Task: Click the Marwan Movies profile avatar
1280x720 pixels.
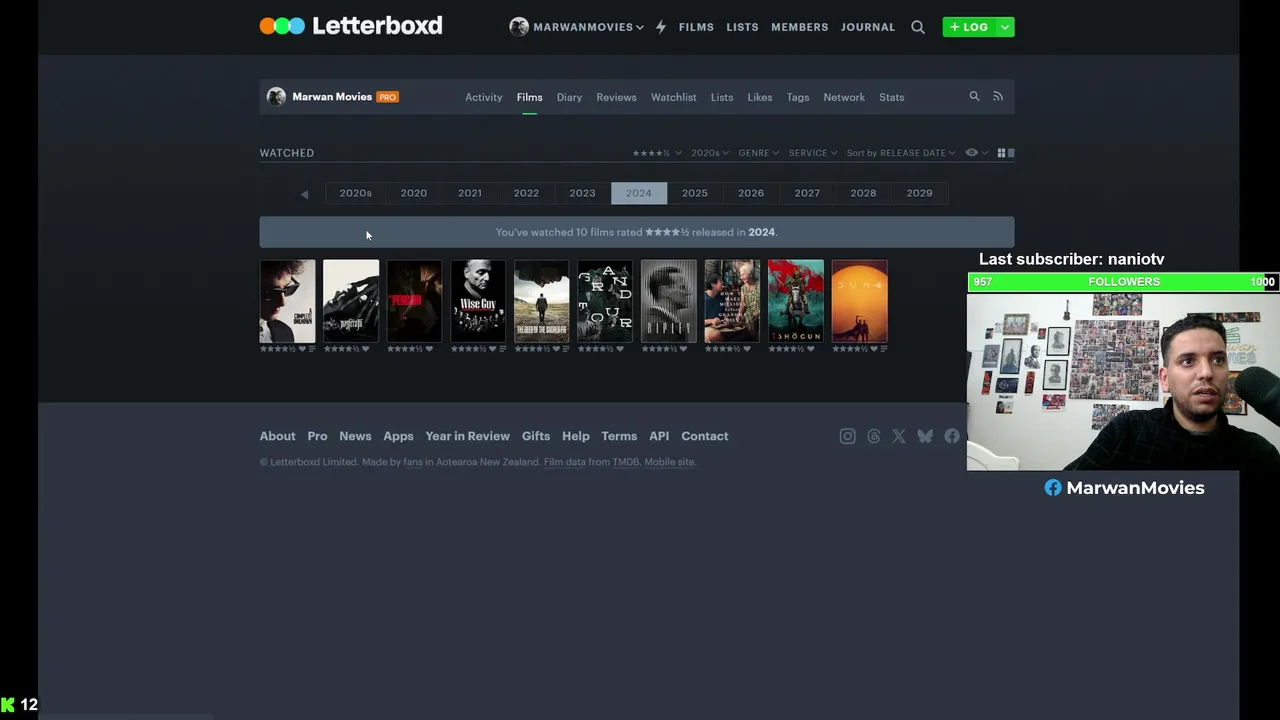Action: pyautogui.click(x=277, y=97)
